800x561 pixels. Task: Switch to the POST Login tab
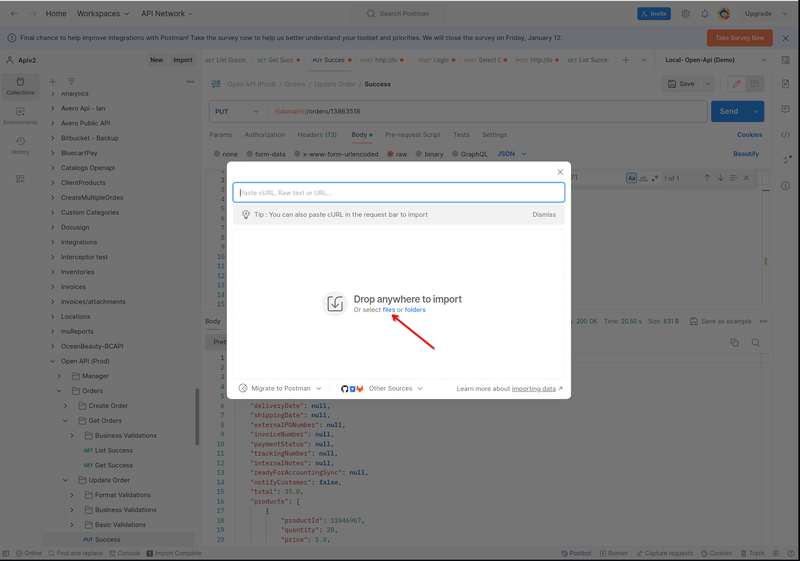click(x=436, y=60)
